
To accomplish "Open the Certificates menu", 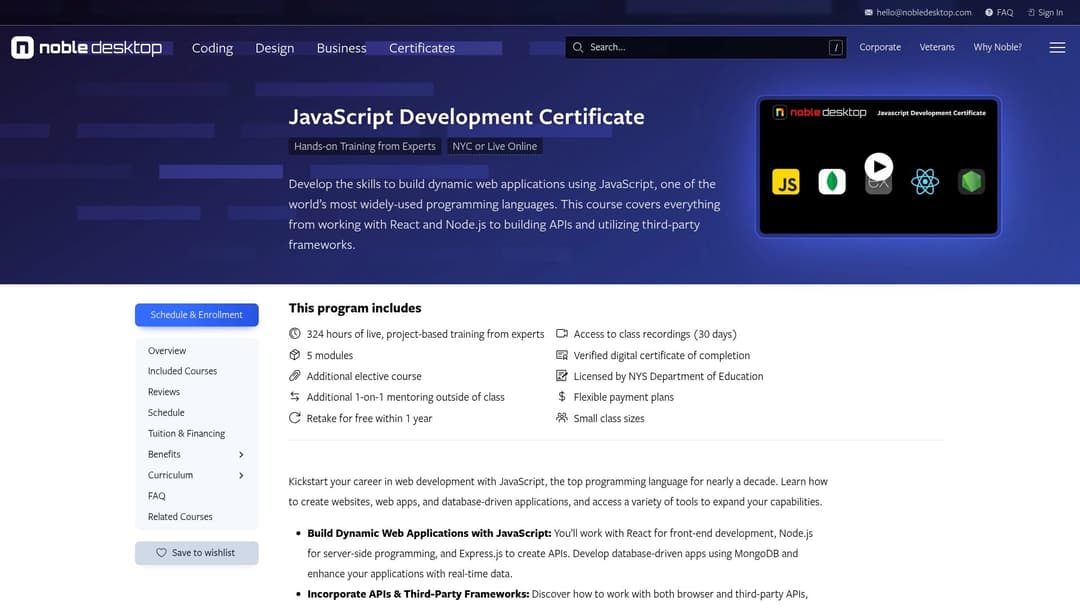I will coord(422,48).
